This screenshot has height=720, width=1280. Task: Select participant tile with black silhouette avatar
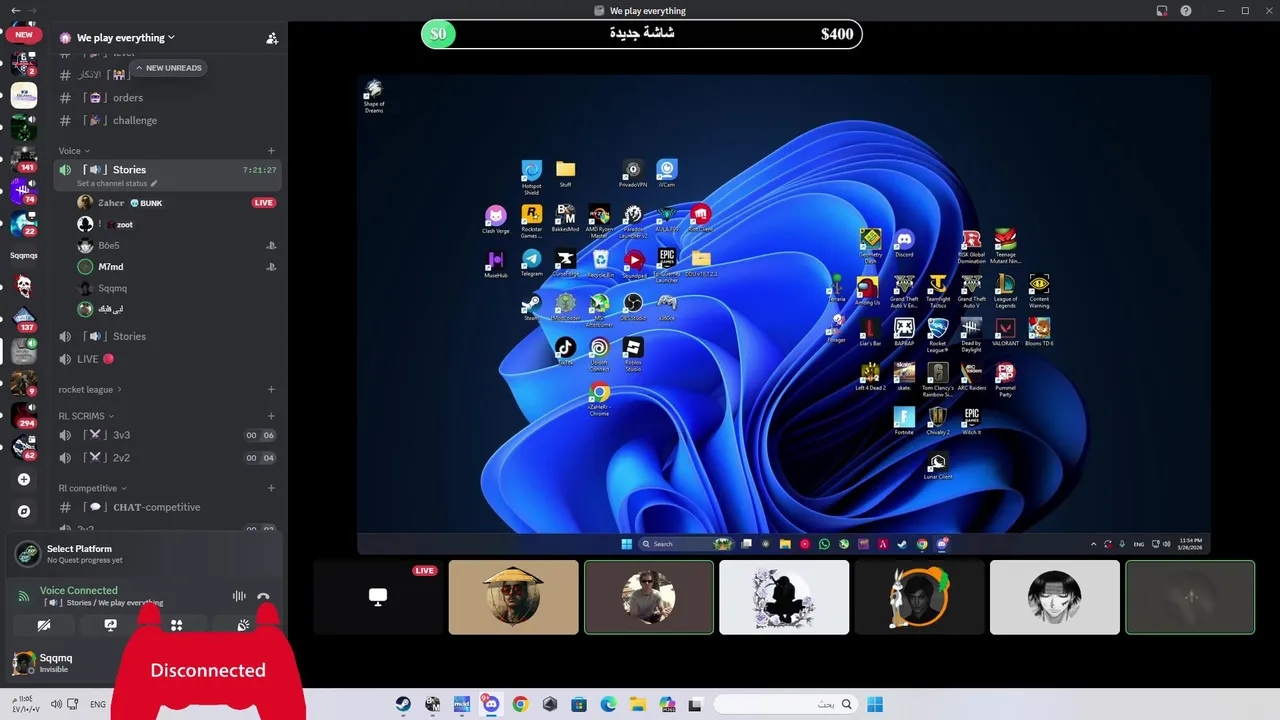(x=784, y=597)
